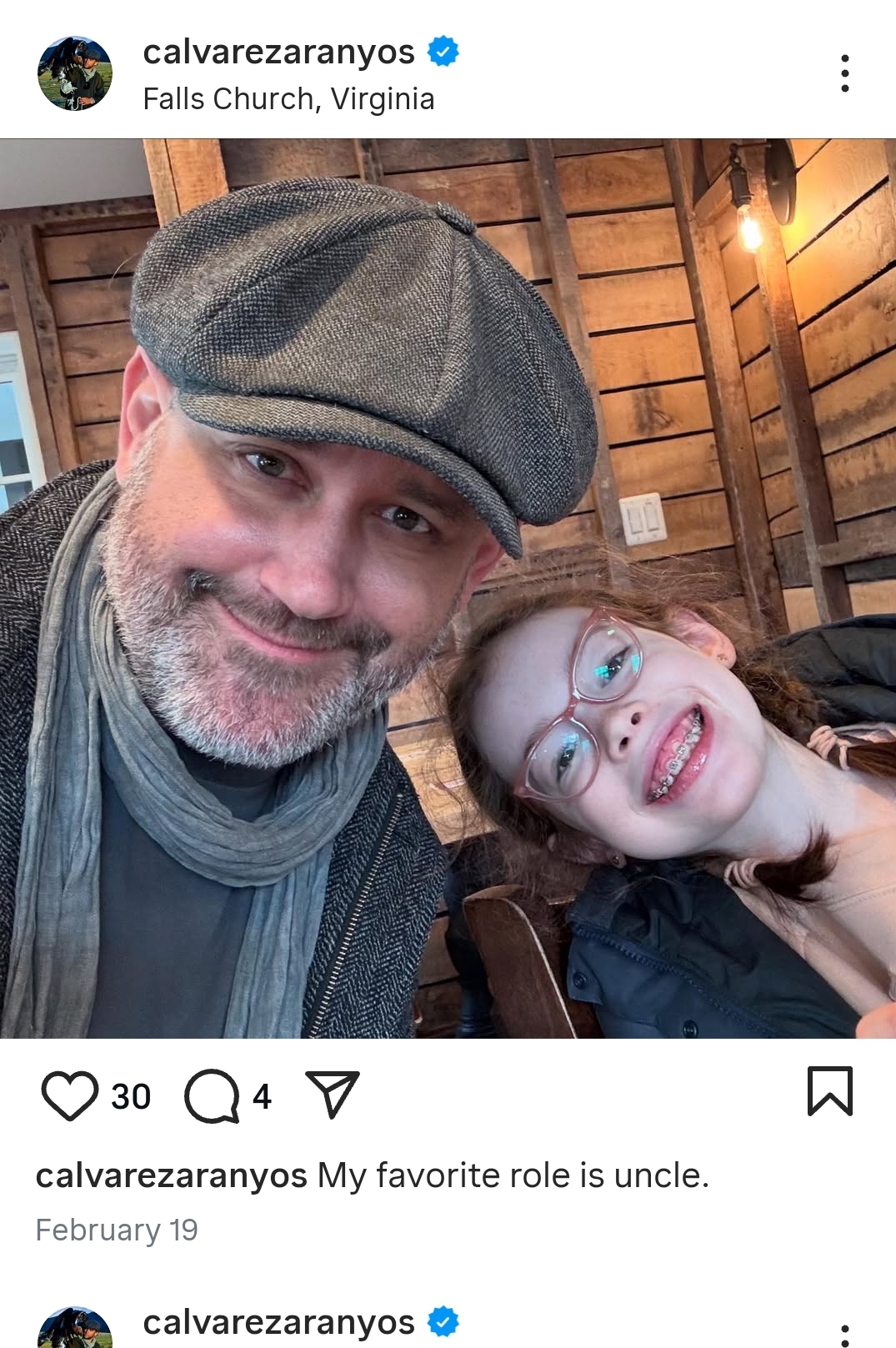Screen dimensions: 896x1348
Task: Open calvarezaranyos profile from the top header
Action: coord(278,52)
